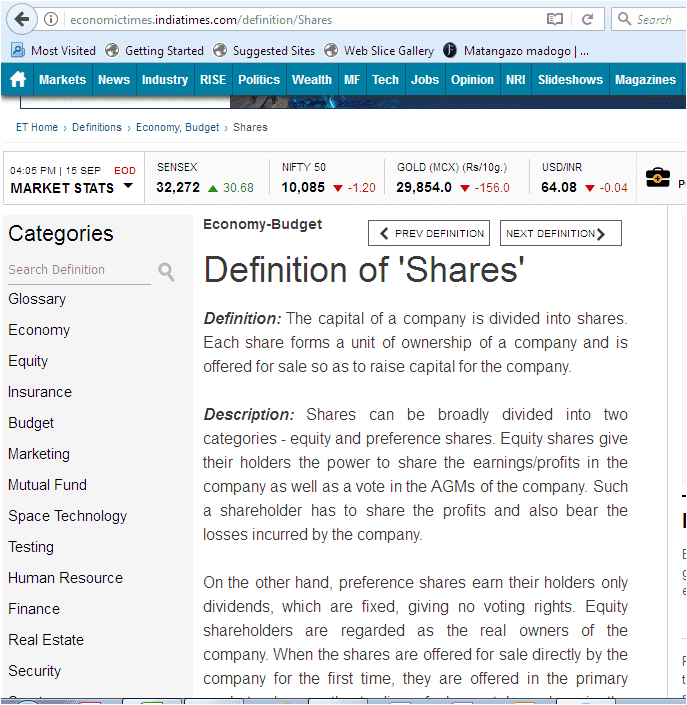Viewport: 687px width, 705px height.
Task: Go back using the browser back arrow
Action: point(21,19)
